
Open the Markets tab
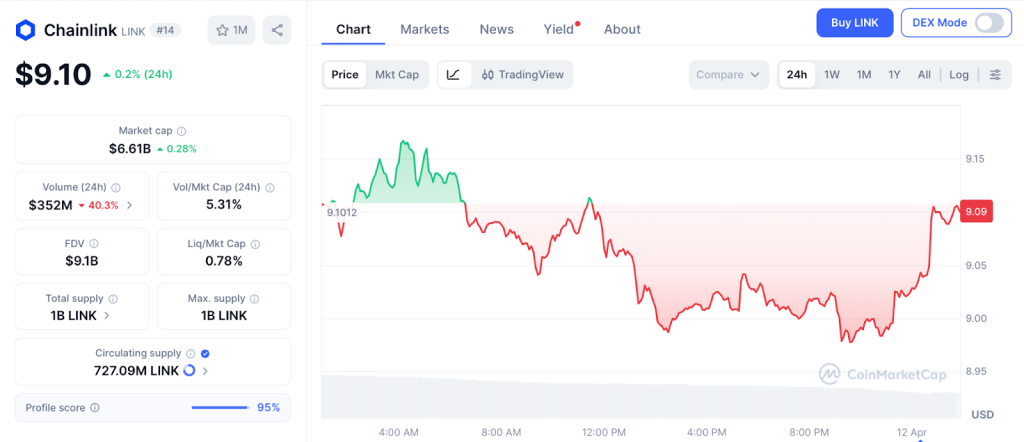click(x=425, y=29)
